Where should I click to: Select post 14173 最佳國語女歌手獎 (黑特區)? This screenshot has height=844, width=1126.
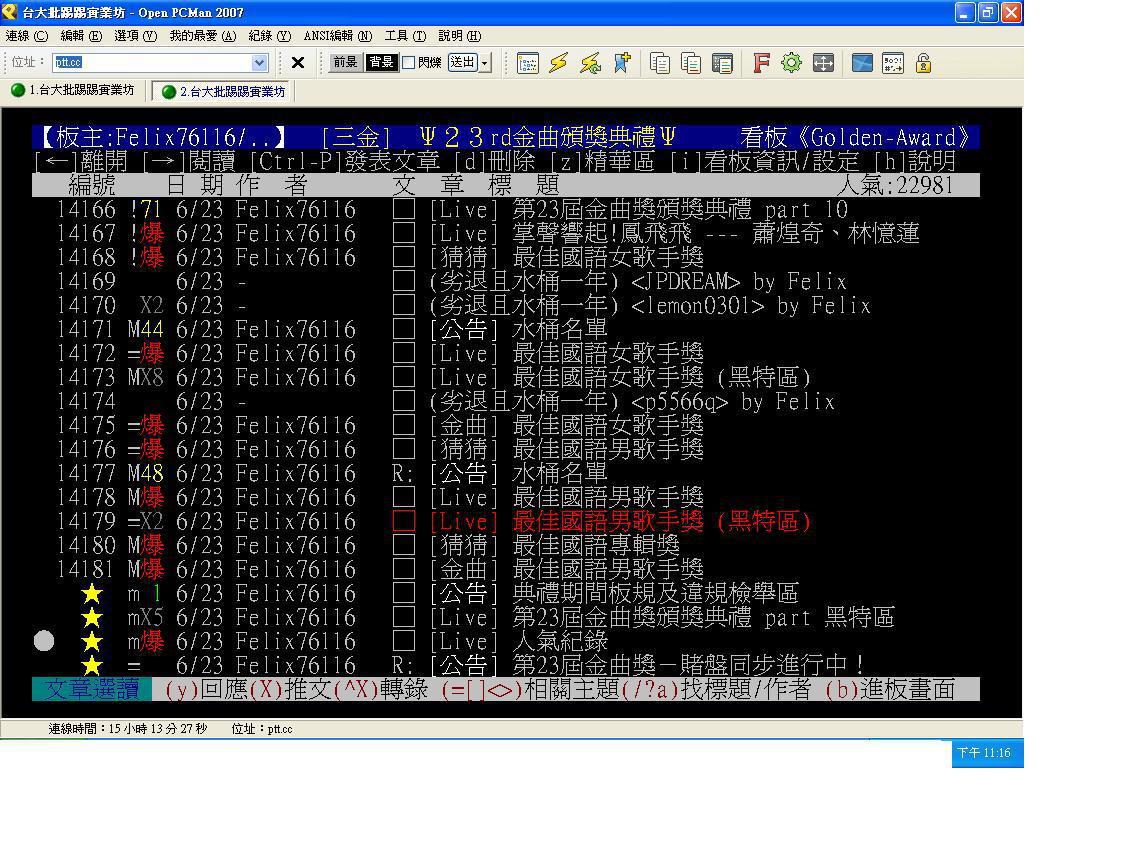click(506, 377)
